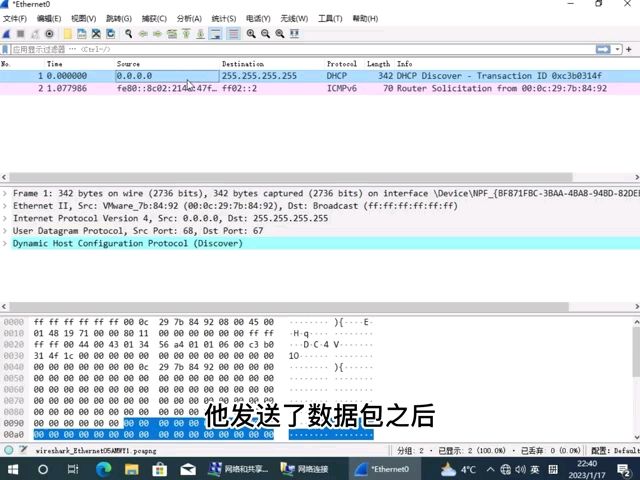Open expert information from the status bar circle

click(x=9, y=450)
